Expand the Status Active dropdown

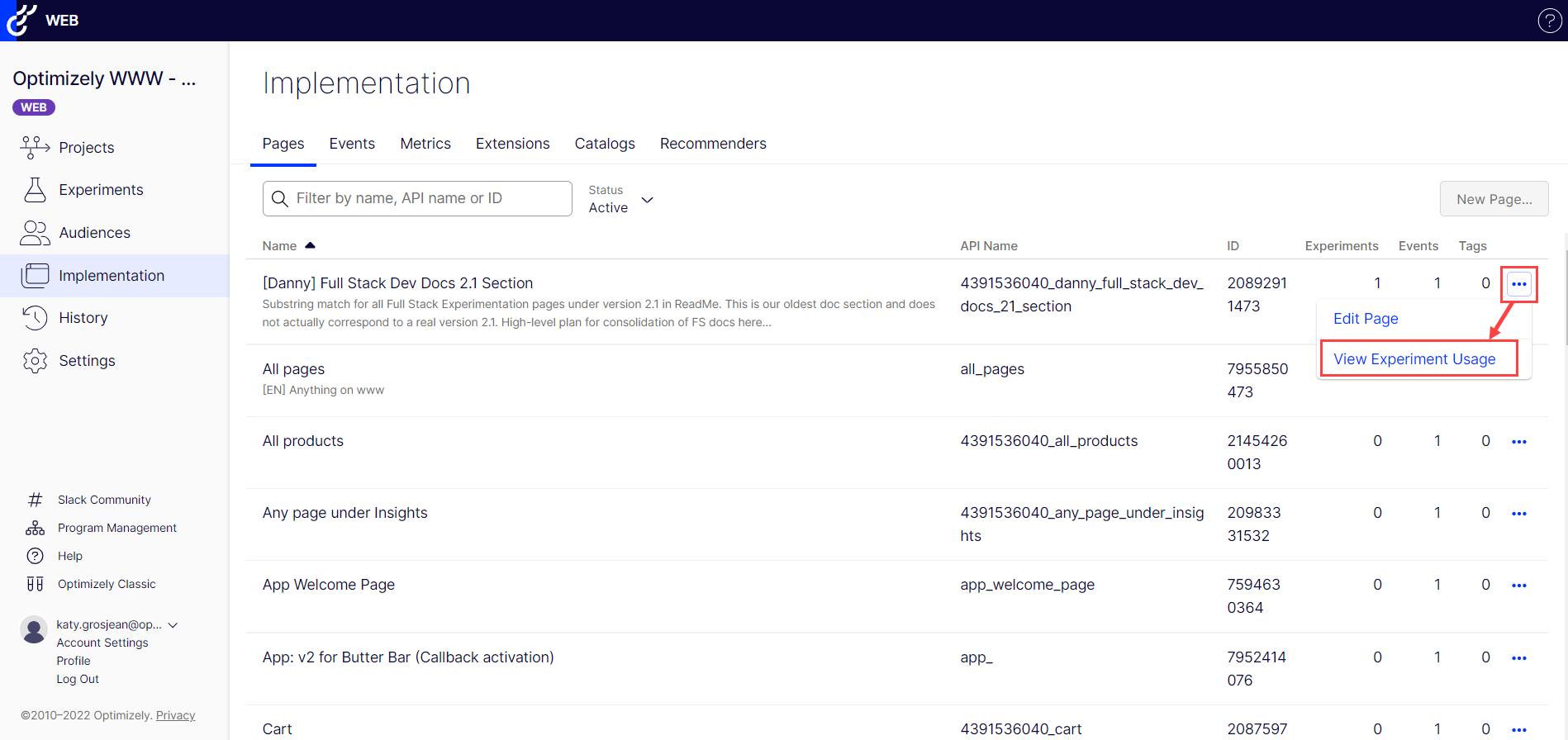tap(621, 199)
